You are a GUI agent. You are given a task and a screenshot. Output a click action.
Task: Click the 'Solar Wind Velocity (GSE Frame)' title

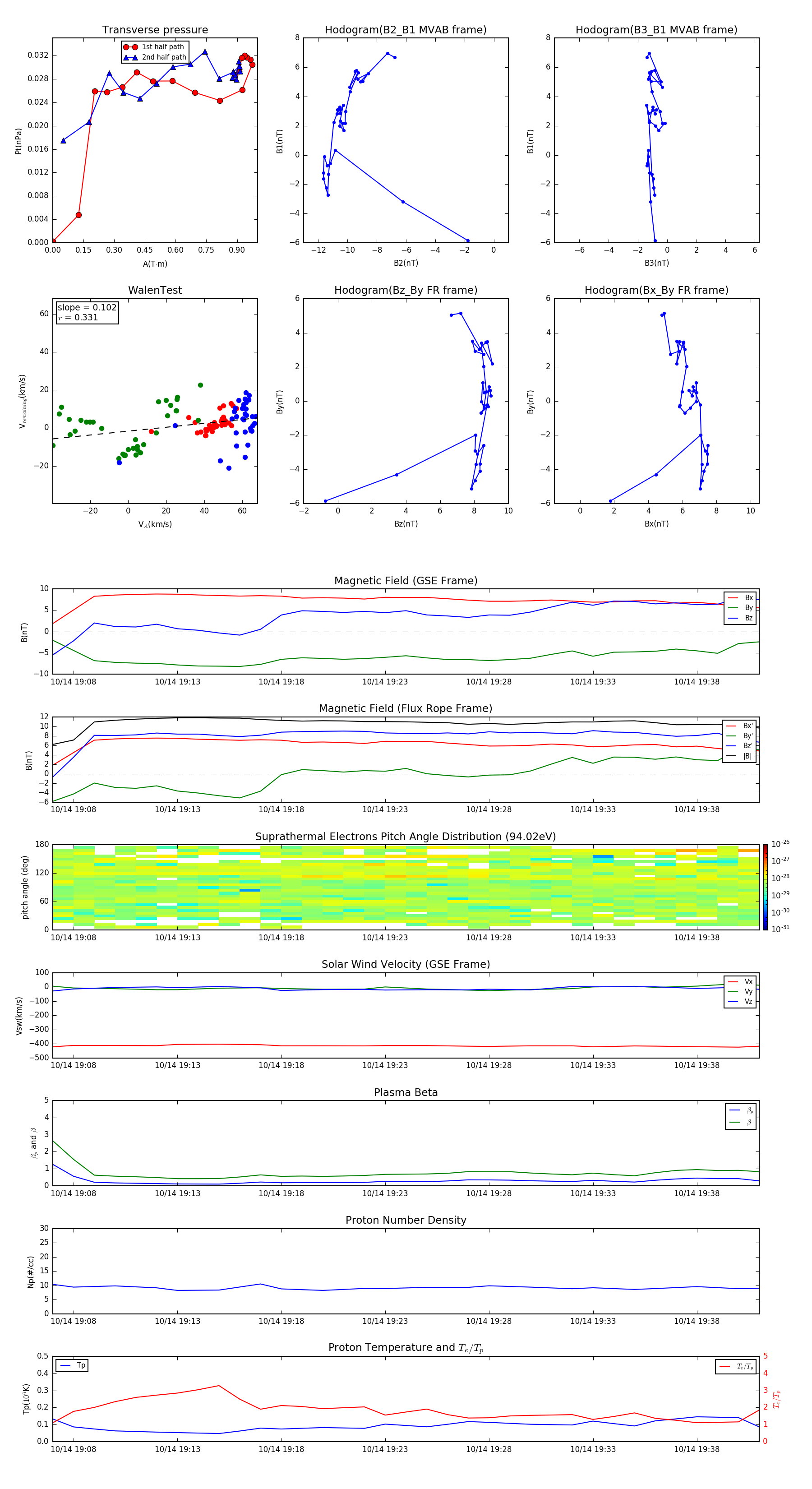[x=406, y=964]
